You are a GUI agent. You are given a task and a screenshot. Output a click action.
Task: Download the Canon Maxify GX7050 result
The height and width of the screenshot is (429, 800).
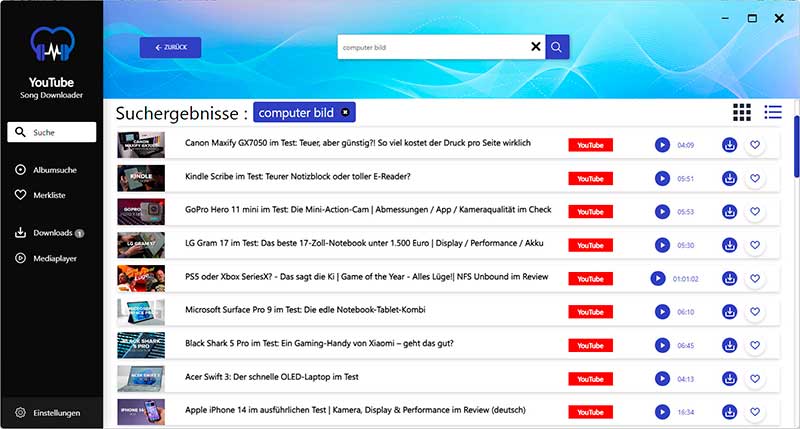click(x=729, y=145)
